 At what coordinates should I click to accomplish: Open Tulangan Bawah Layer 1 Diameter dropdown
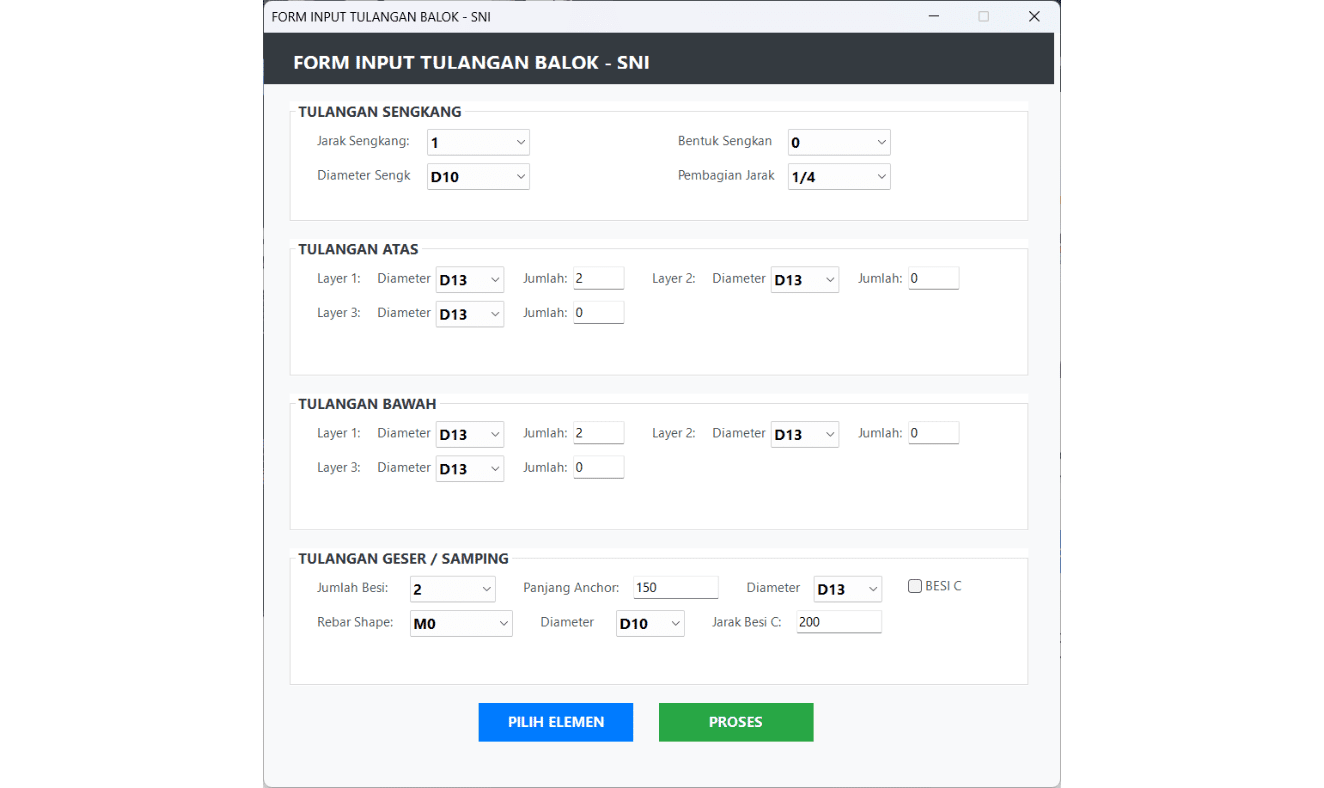point(470,435)
